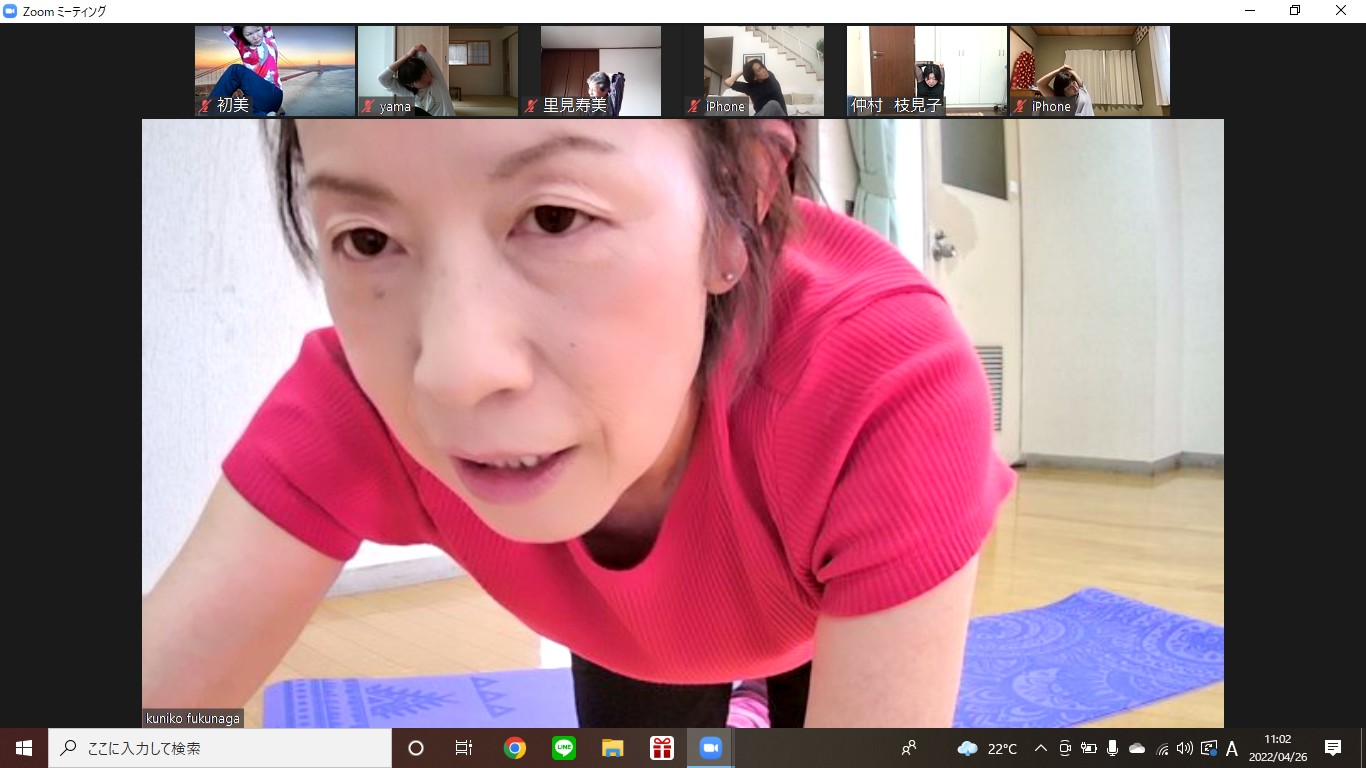
Task: Open the weather widget showing 22°C
Action: click(x=987, y=748)
